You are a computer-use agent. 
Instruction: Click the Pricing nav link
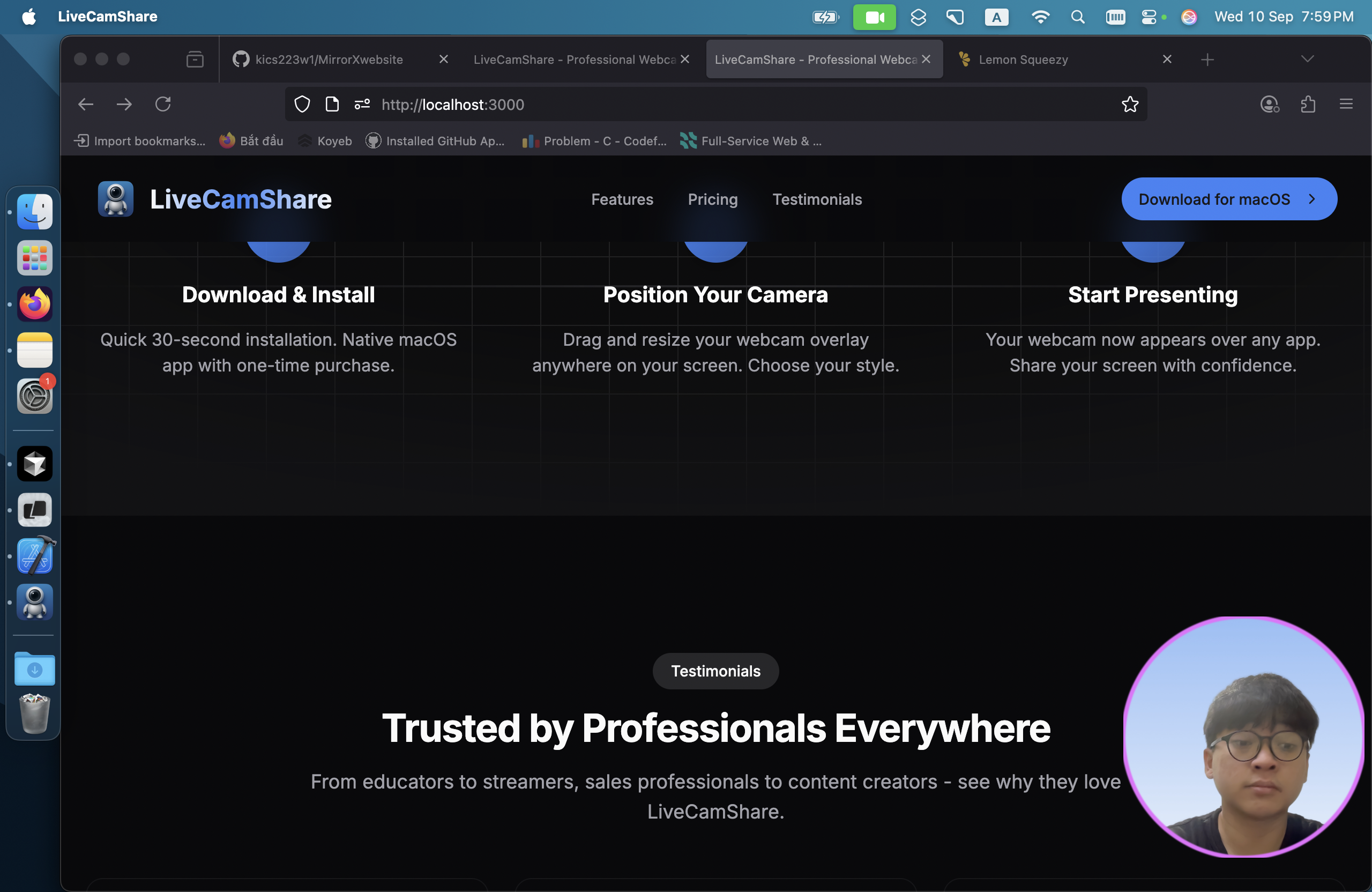pos(712,199)
